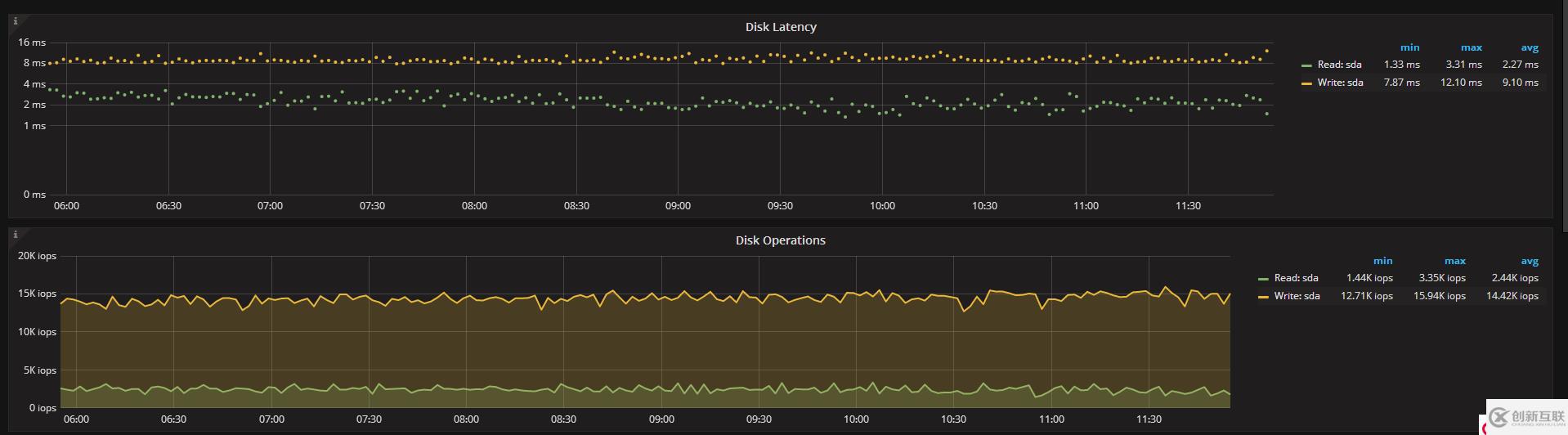The height and width of the screenshot is (435, 1568).
Task: Click the 11:30 time label in Disk Operations chart
Action: pyautogui.click(x=1149, y=419)
